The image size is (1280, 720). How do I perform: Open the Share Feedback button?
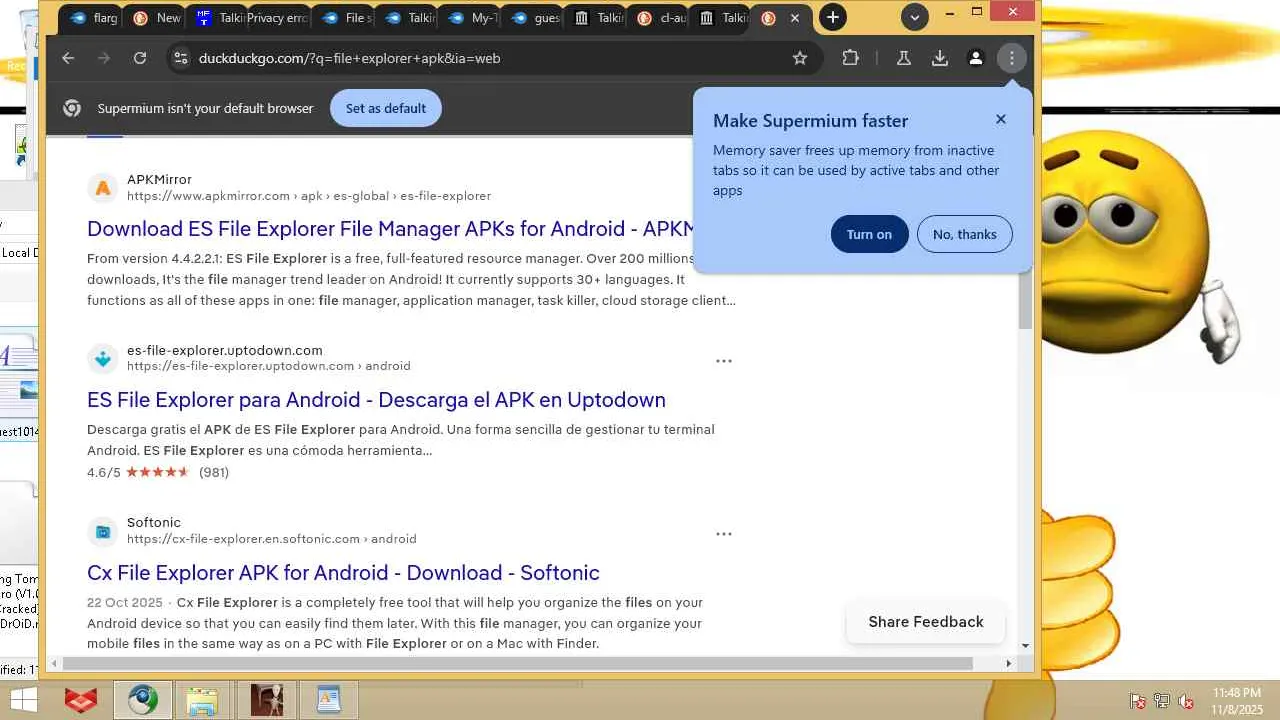(x=926, y=622)
